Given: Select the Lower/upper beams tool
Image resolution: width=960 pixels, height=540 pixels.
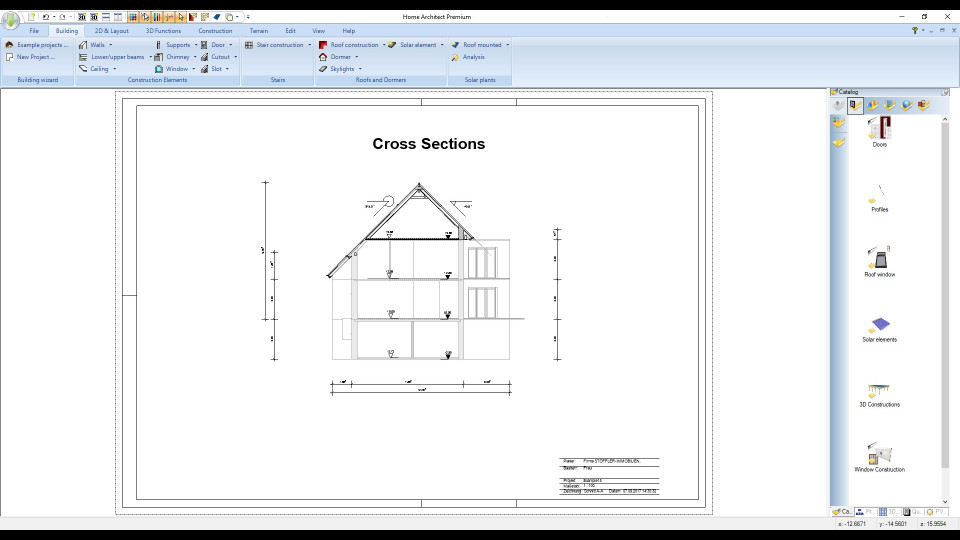Looking at the screenshot, I should click(x=112, y=57).
